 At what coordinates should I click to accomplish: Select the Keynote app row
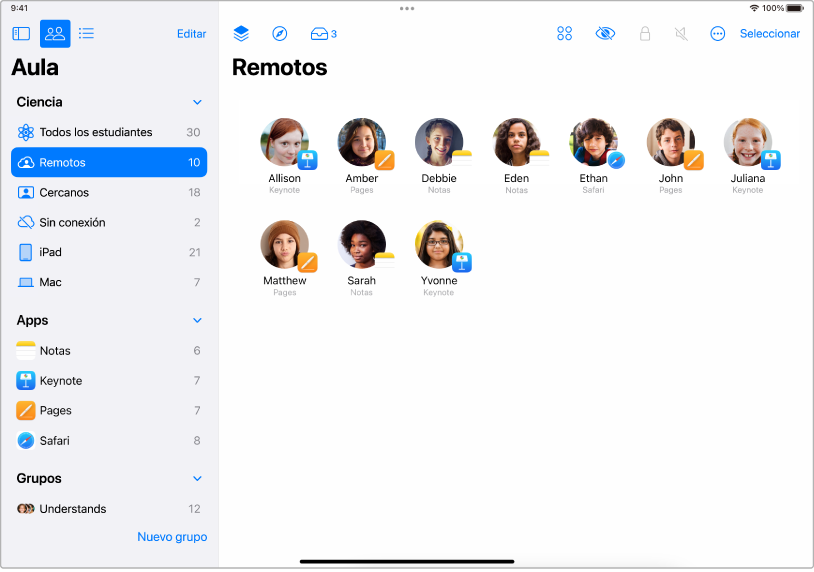click(109, 382)
